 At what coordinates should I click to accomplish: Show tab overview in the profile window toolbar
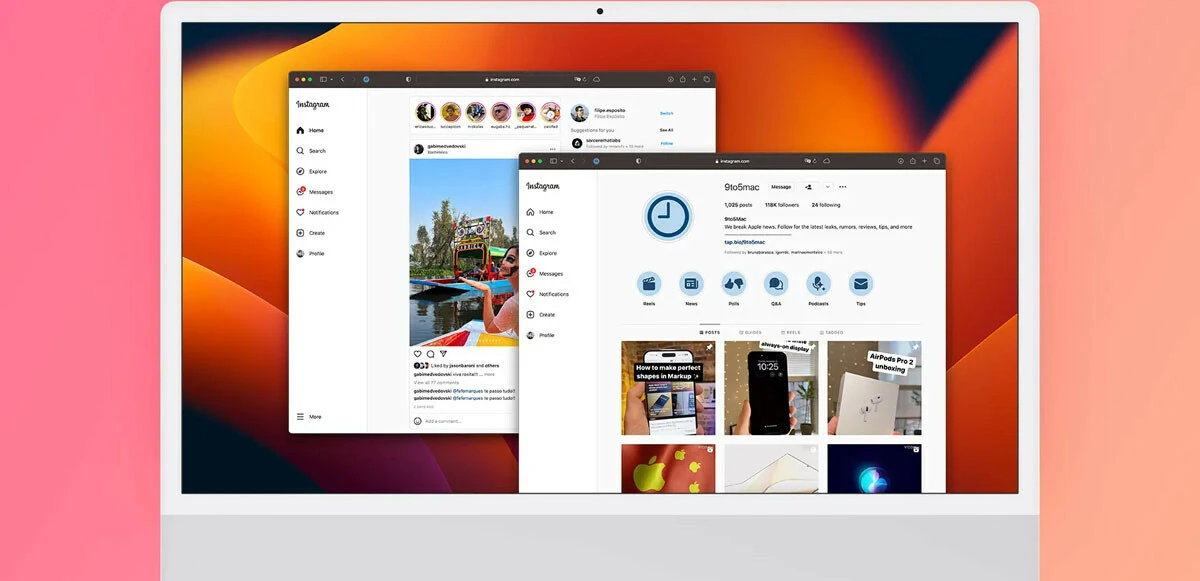point(937,161)
